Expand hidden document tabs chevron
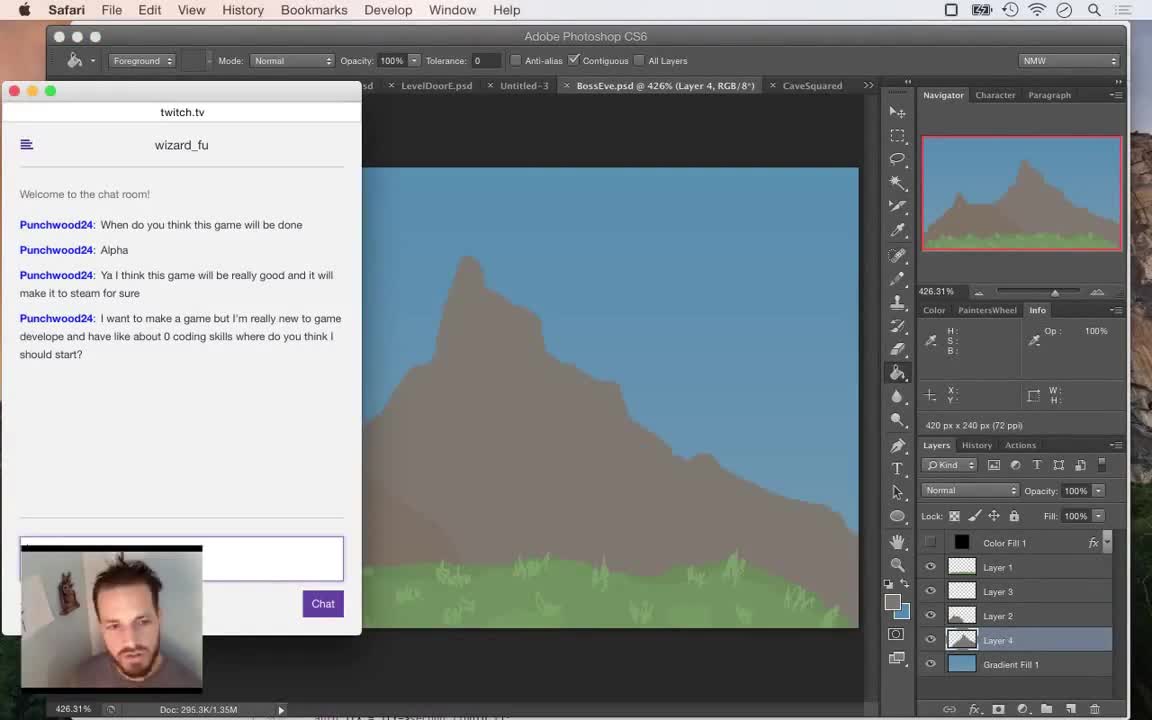Image resolution: width=1152 pixels, height=720 pixels. click(868, 85)
